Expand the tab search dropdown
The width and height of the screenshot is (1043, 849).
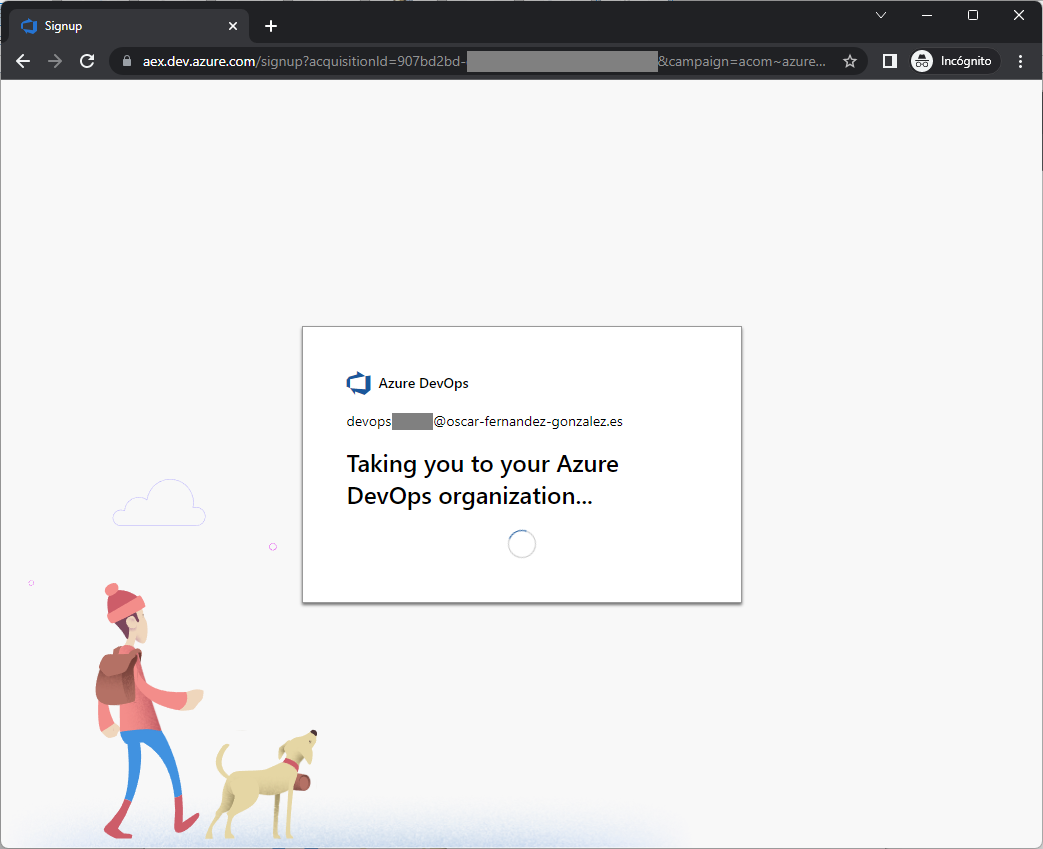[x=881, y=15]
